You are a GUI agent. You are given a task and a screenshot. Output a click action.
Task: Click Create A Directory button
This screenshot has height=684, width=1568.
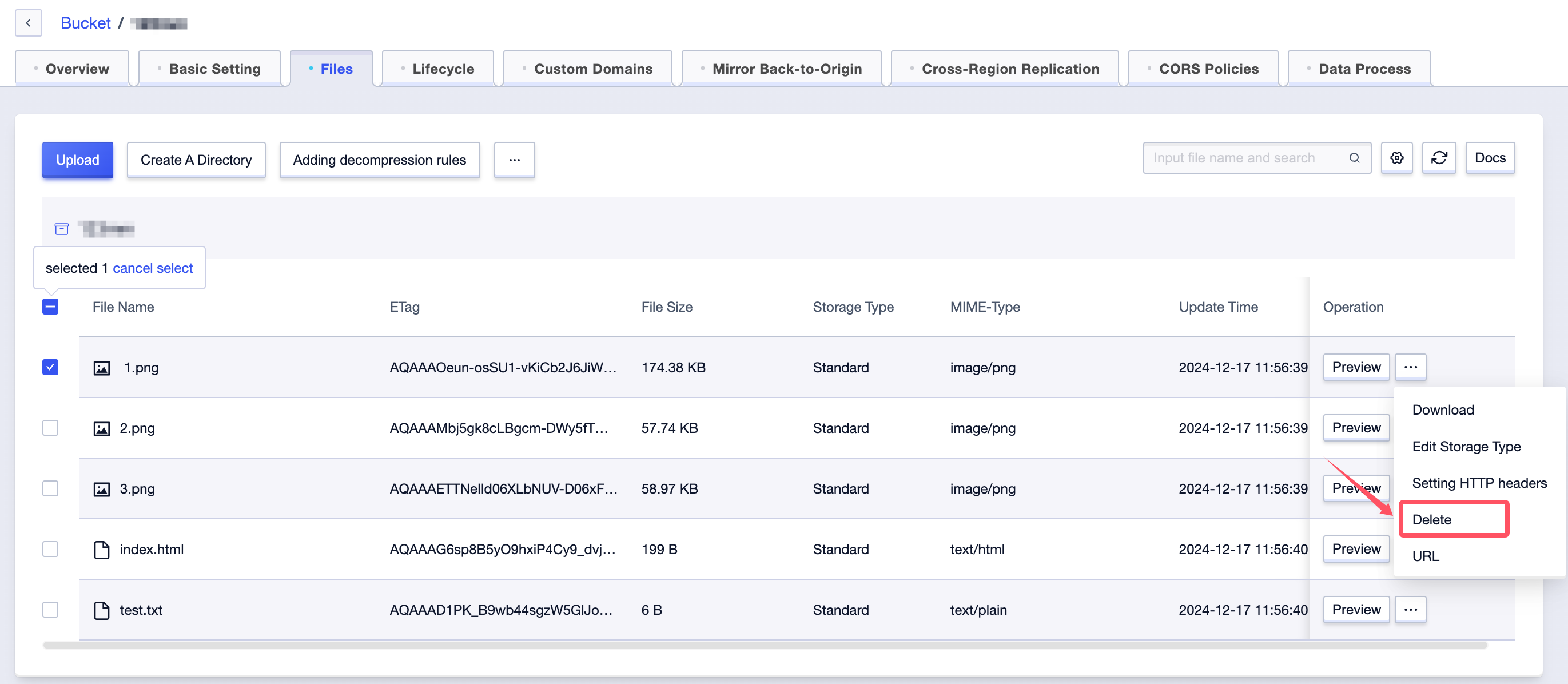click(196, 160)
